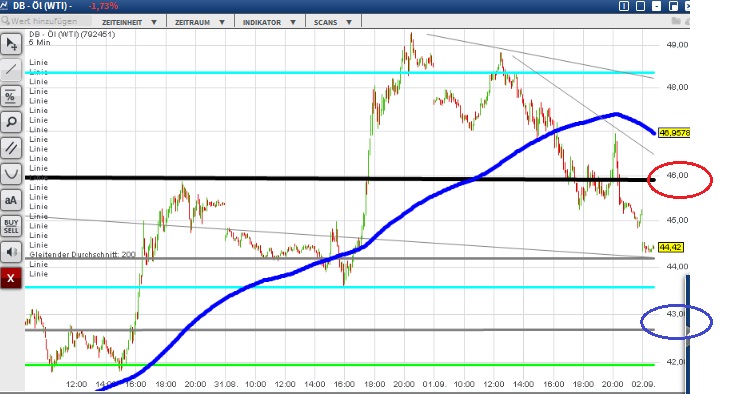This screenshot has height=394, width=748.
Task: Open the ZEITEINHEIT dropdown
Action: point(129,22)
